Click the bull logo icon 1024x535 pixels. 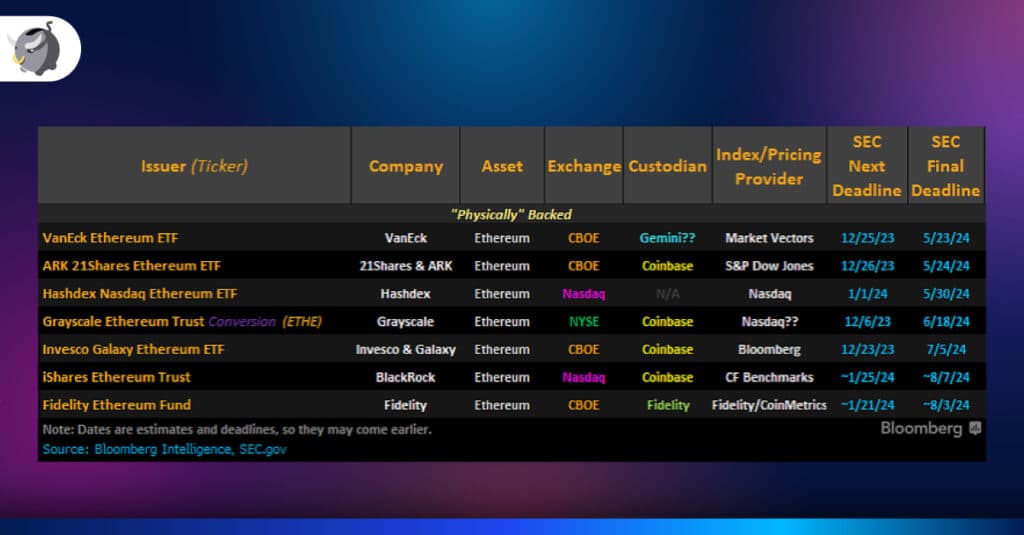35,48
